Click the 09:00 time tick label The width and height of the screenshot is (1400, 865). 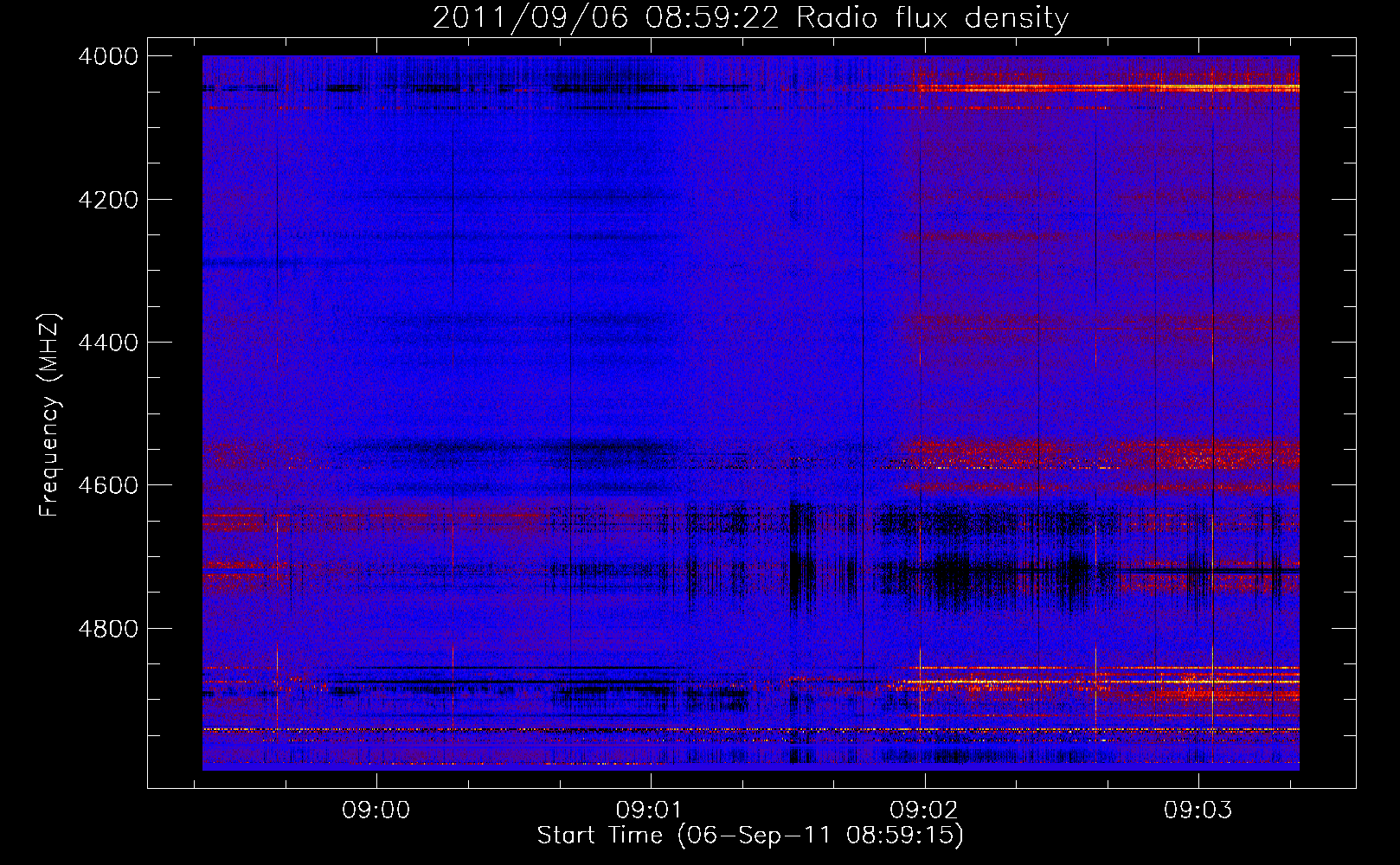point(376,811)
